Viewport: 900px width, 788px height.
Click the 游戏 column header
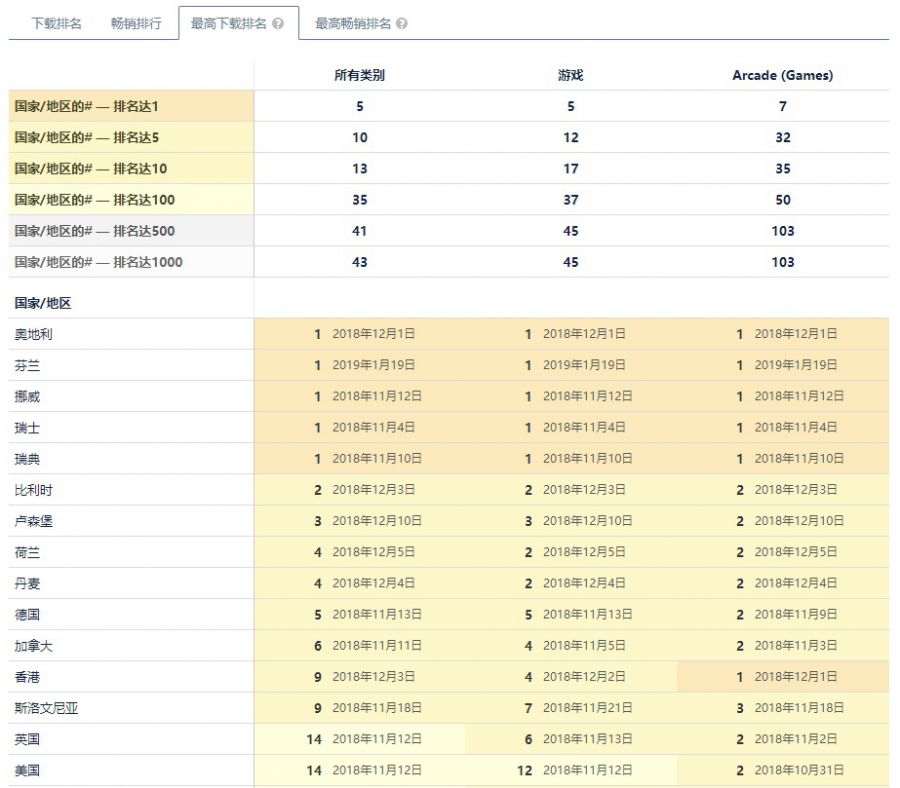pos(571,75)
